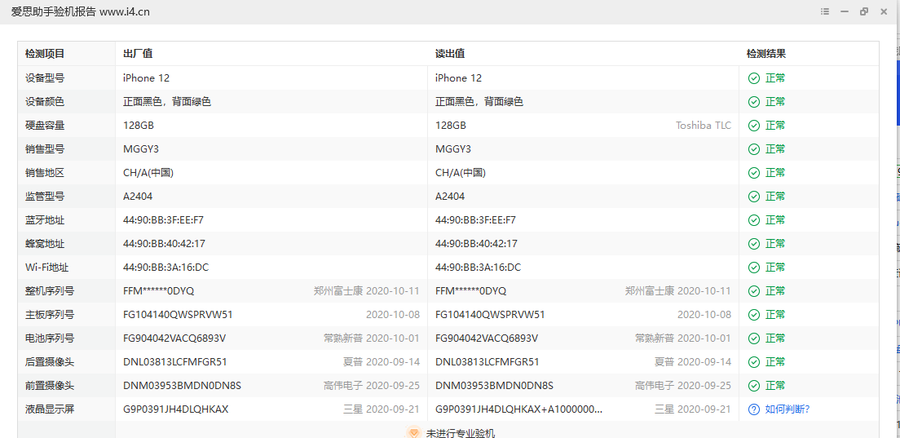
Task: Click factory battery serial FG904042VACQ6893V
Action: (174, 338)
